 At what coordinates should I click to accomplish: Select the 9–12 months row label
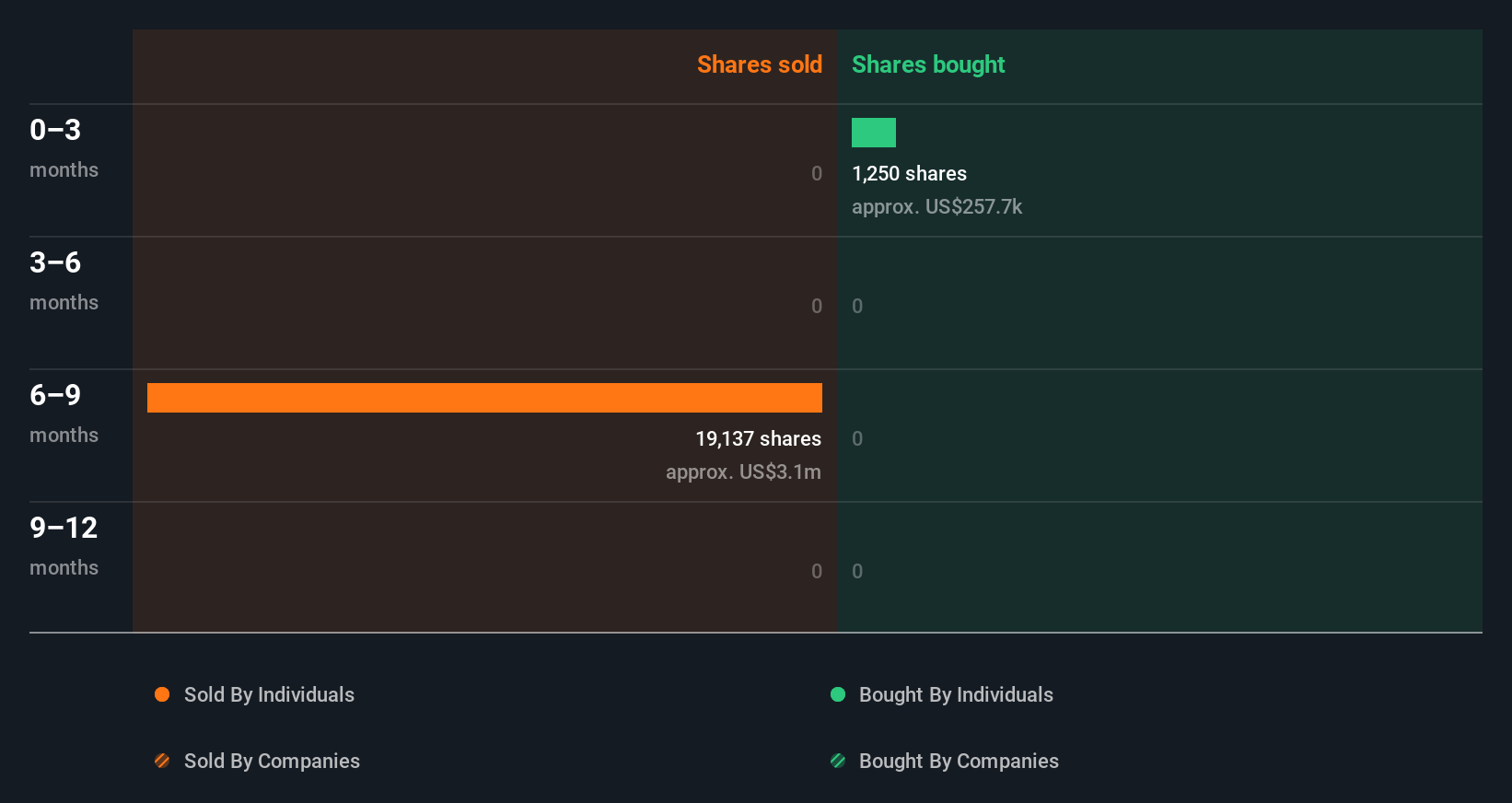pos(64,546)
